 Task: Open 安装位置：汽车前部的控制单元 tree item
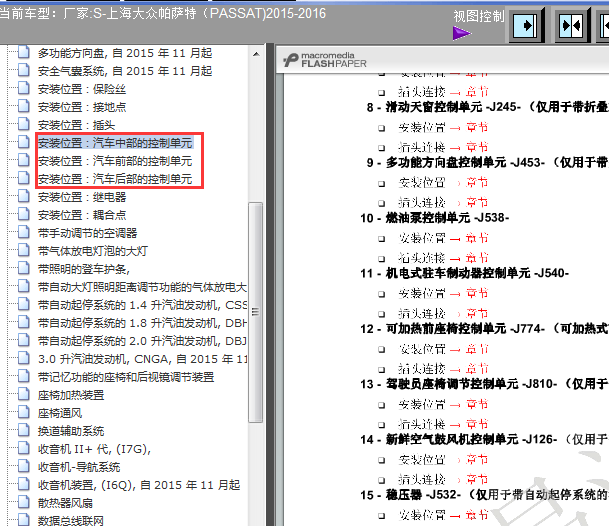[115, 161]
